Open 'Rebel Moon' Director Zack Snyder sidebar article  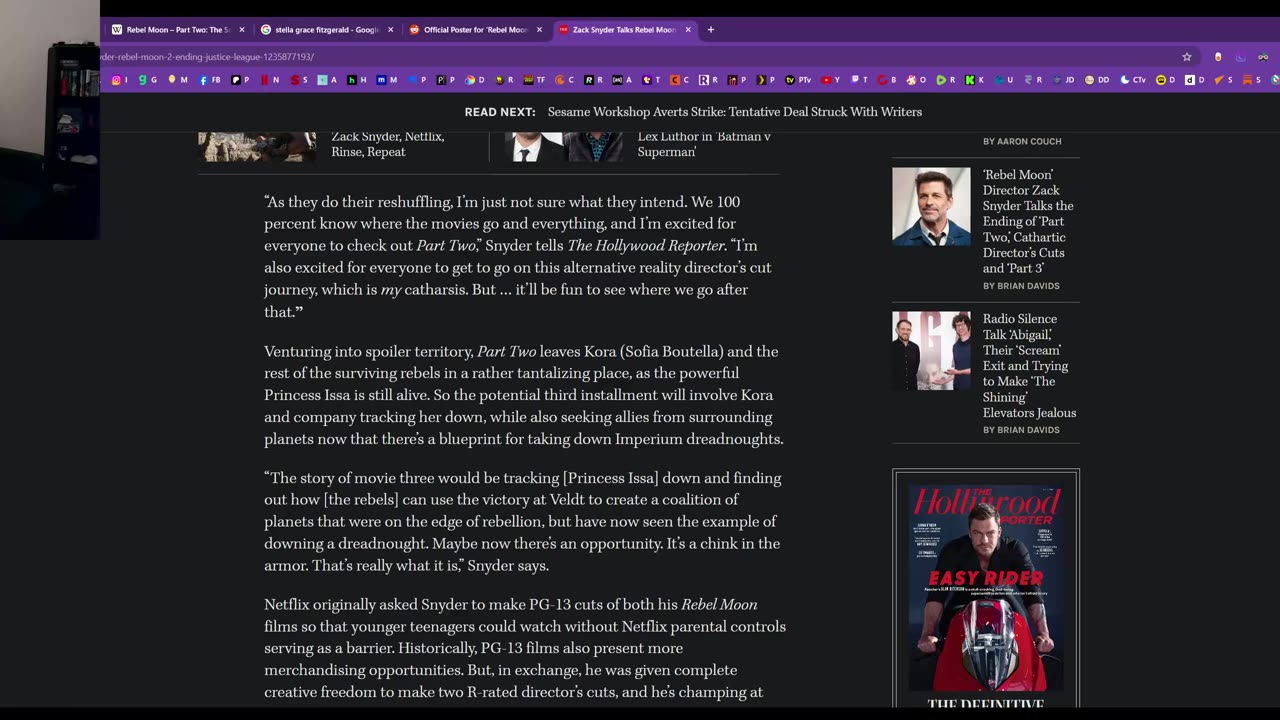coord(1028,221)
